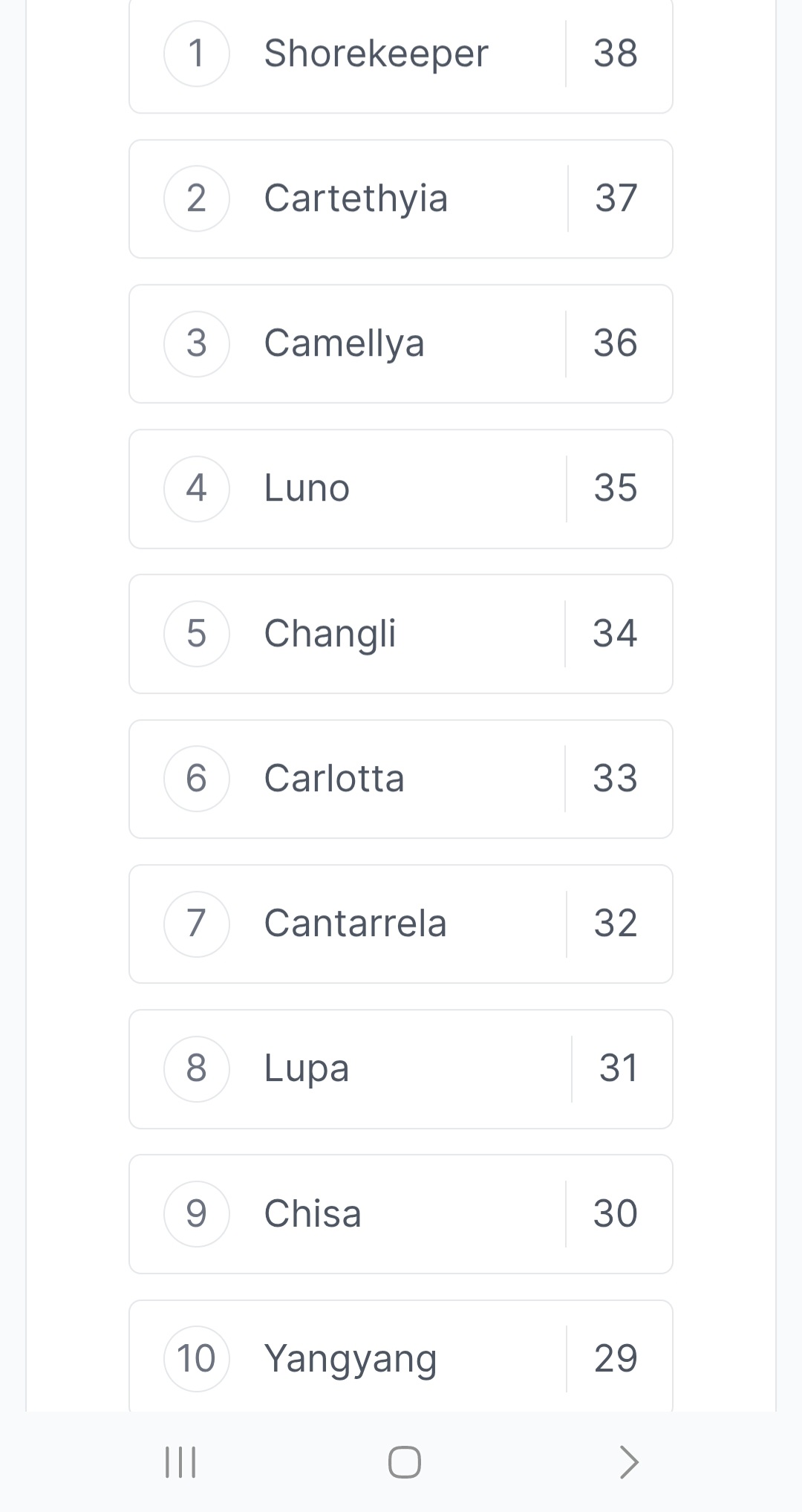Image resolution: width=802 pixels, height=1512 pixels.
Task: Tap the Android recent apps icon
Action: click(180, 1461)
